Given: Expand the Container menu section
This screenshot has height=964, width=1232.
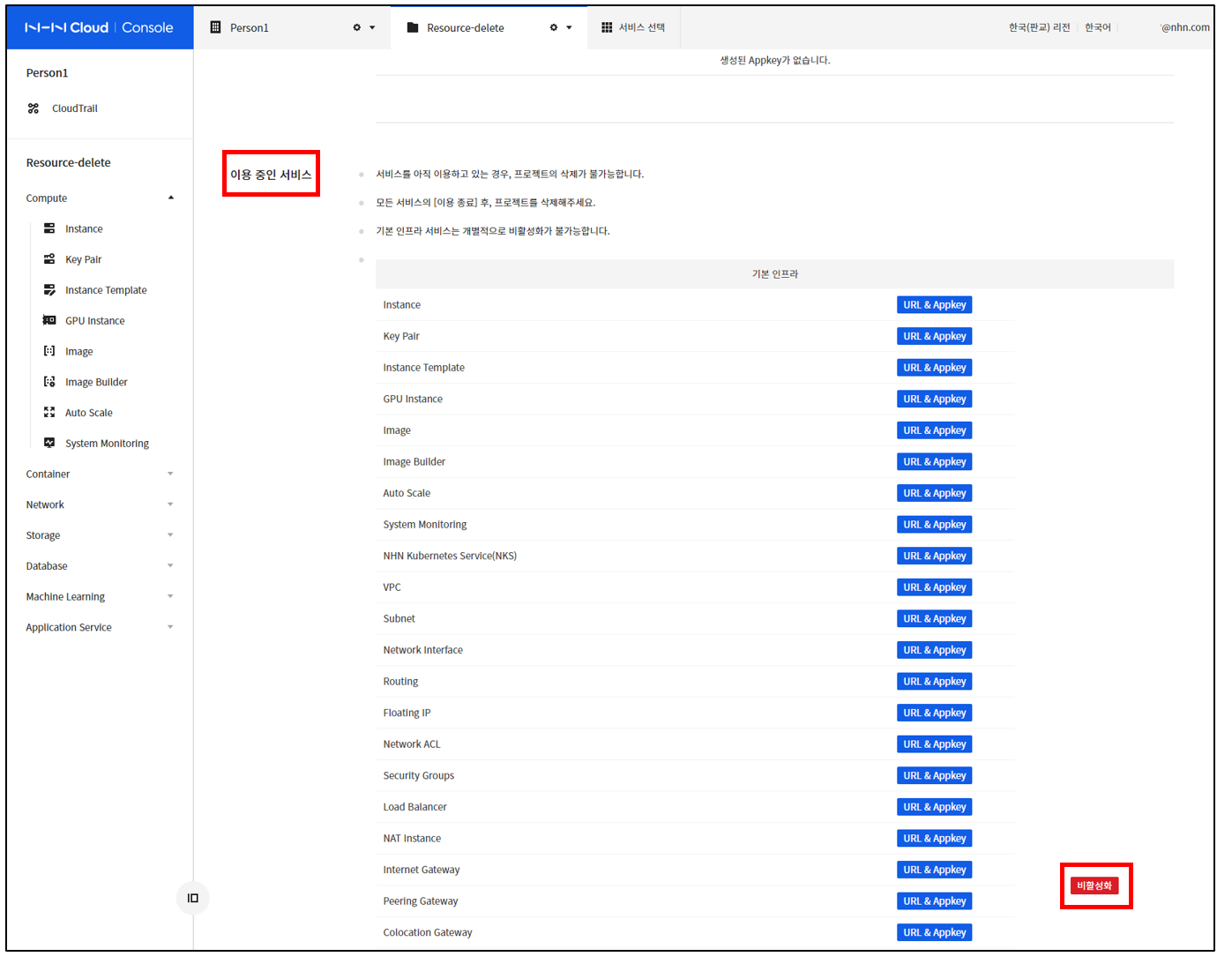Looking at the screenshot, I should (x=170, y=475).
